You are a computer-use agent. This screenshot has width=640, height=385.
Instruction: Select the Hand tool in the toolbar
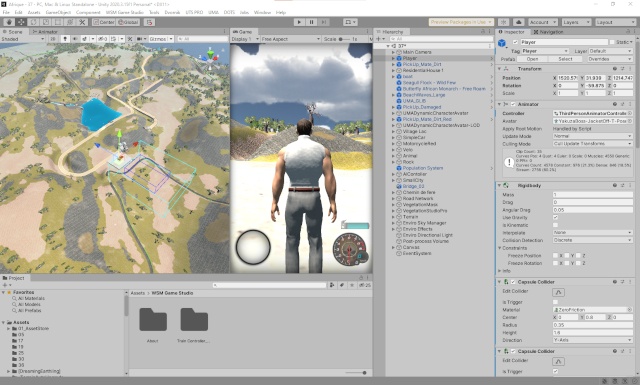pos(9,22)
